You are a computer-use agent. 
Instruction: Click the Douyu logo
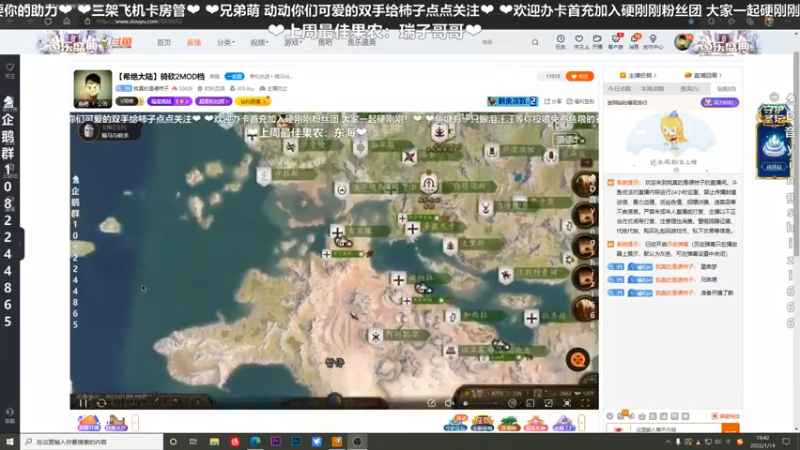pos(117,43)
